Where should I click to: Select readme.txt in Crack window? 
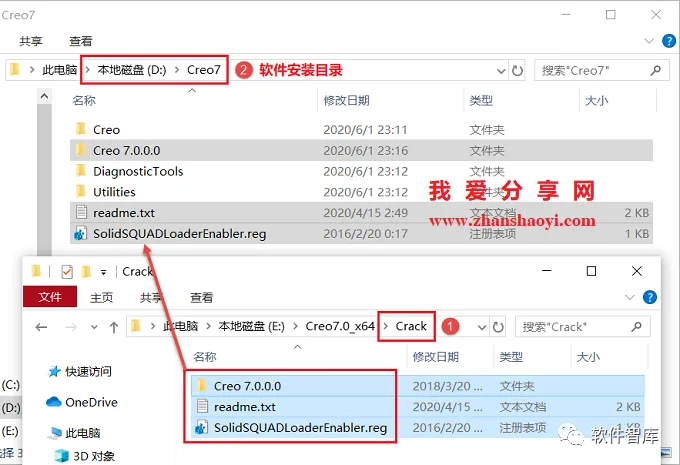click(x=417, y=406)
